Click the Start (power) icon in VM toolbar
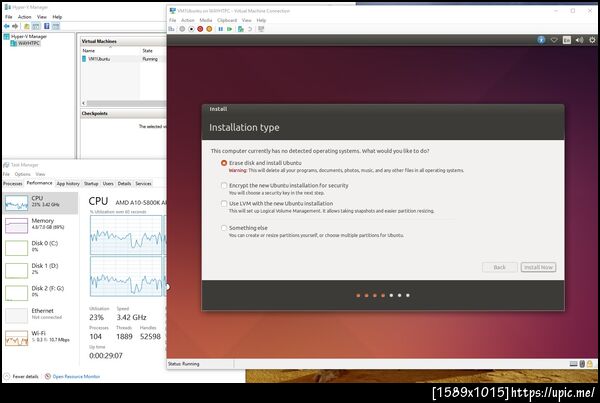Viewport: 600px width, 403px height. tap(183, 29)
